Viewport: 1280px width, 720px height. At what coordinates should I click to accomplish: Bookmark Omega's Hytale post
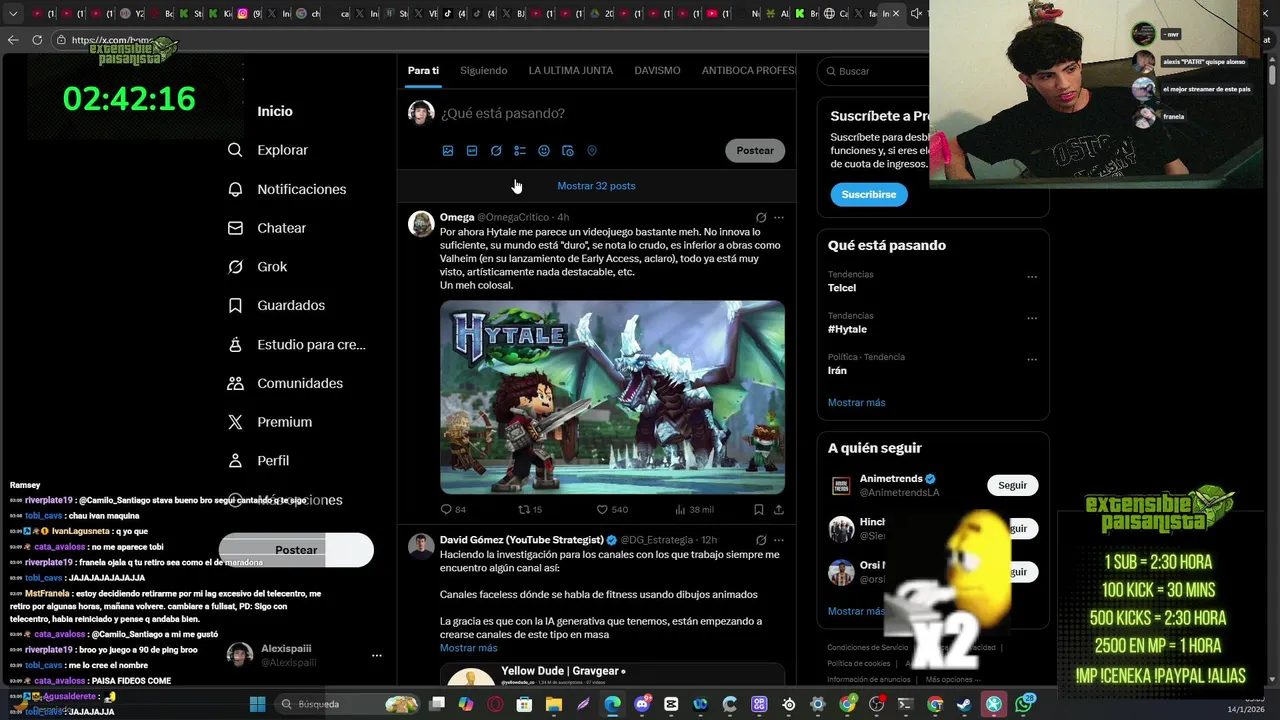pos(759,510)
